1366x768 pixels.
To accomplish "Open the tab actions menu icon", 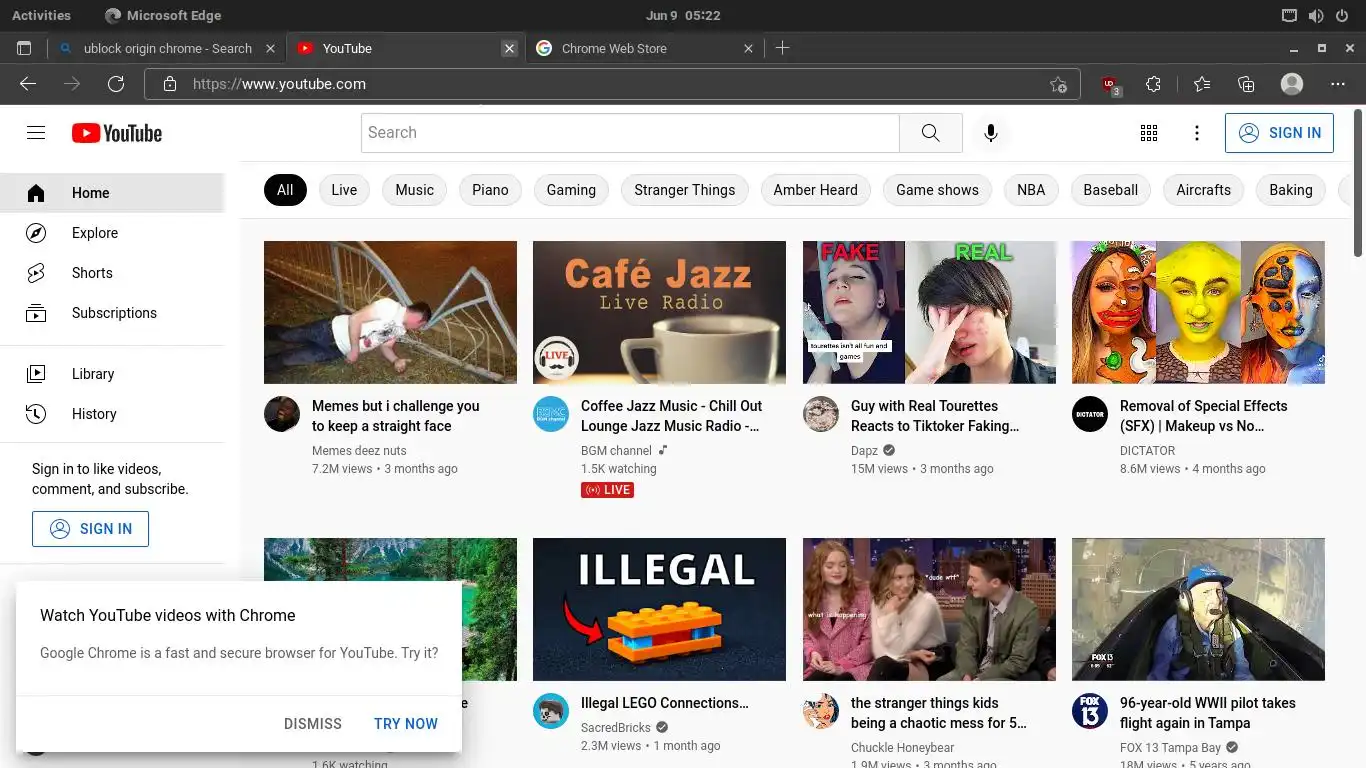I will click(24, 48).
